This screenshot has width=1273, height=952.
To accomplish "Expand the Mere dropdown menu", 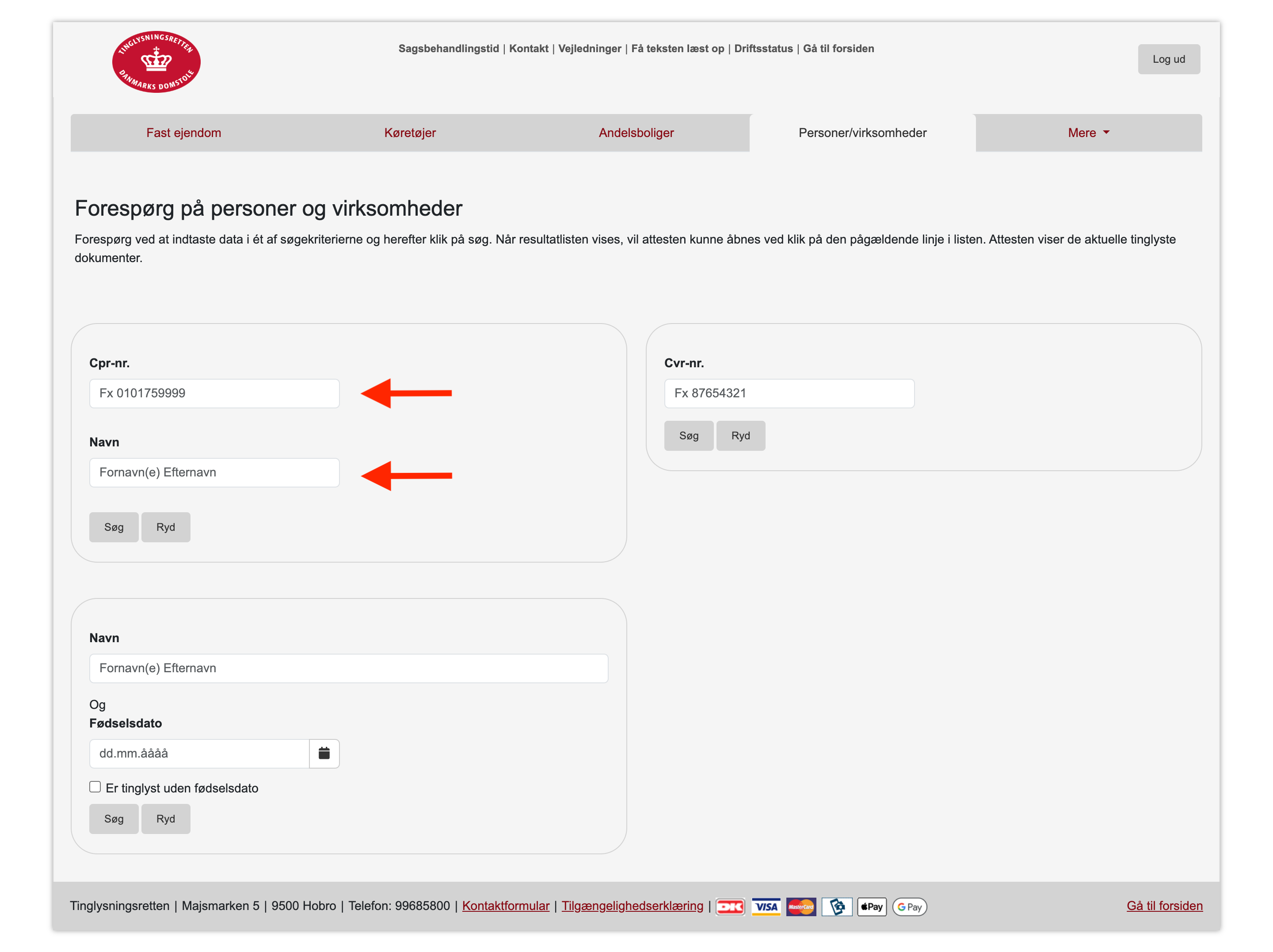I will (1088, 133).
